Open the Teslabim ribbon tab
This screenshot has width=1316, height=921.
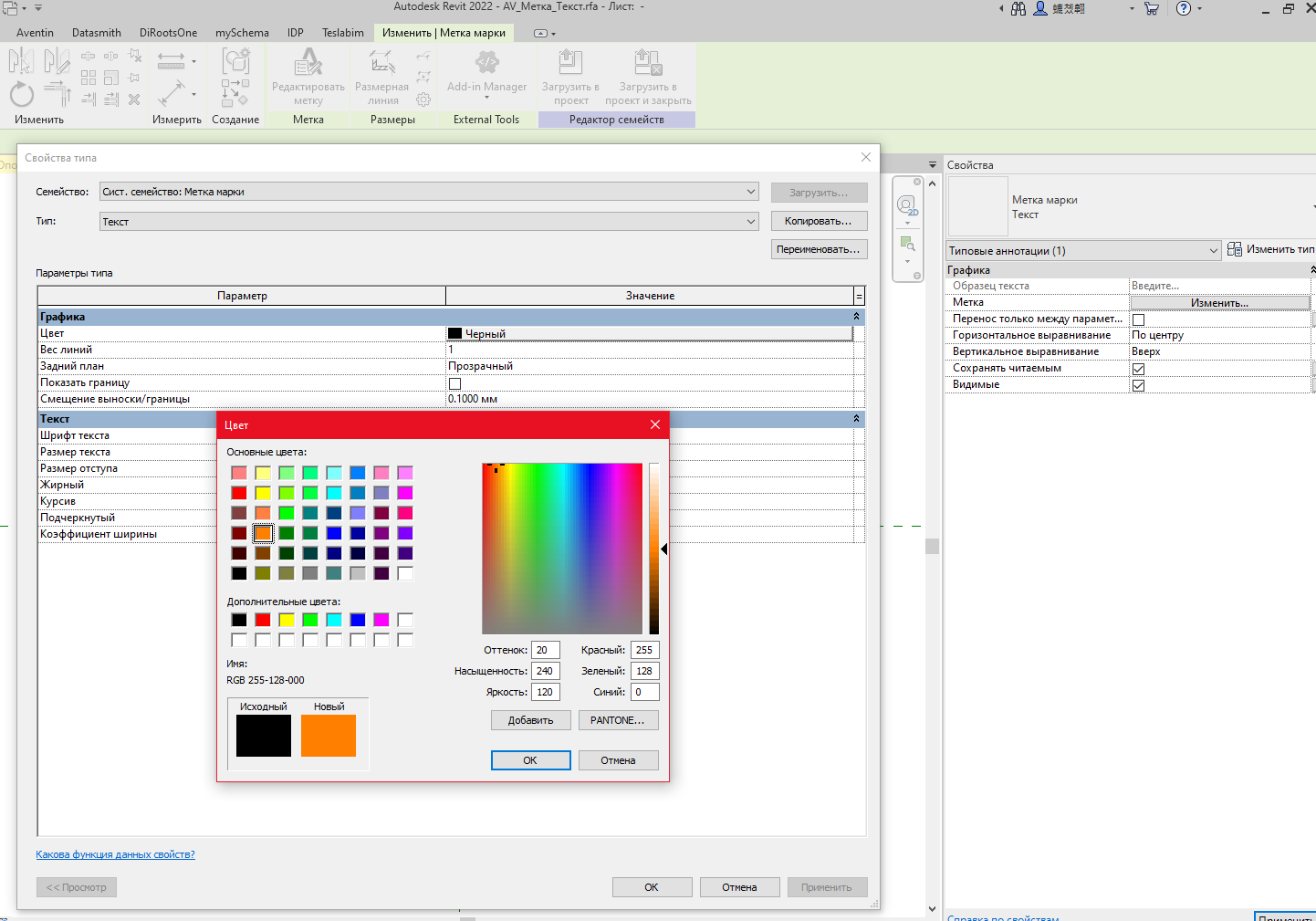tap(343, 33)
